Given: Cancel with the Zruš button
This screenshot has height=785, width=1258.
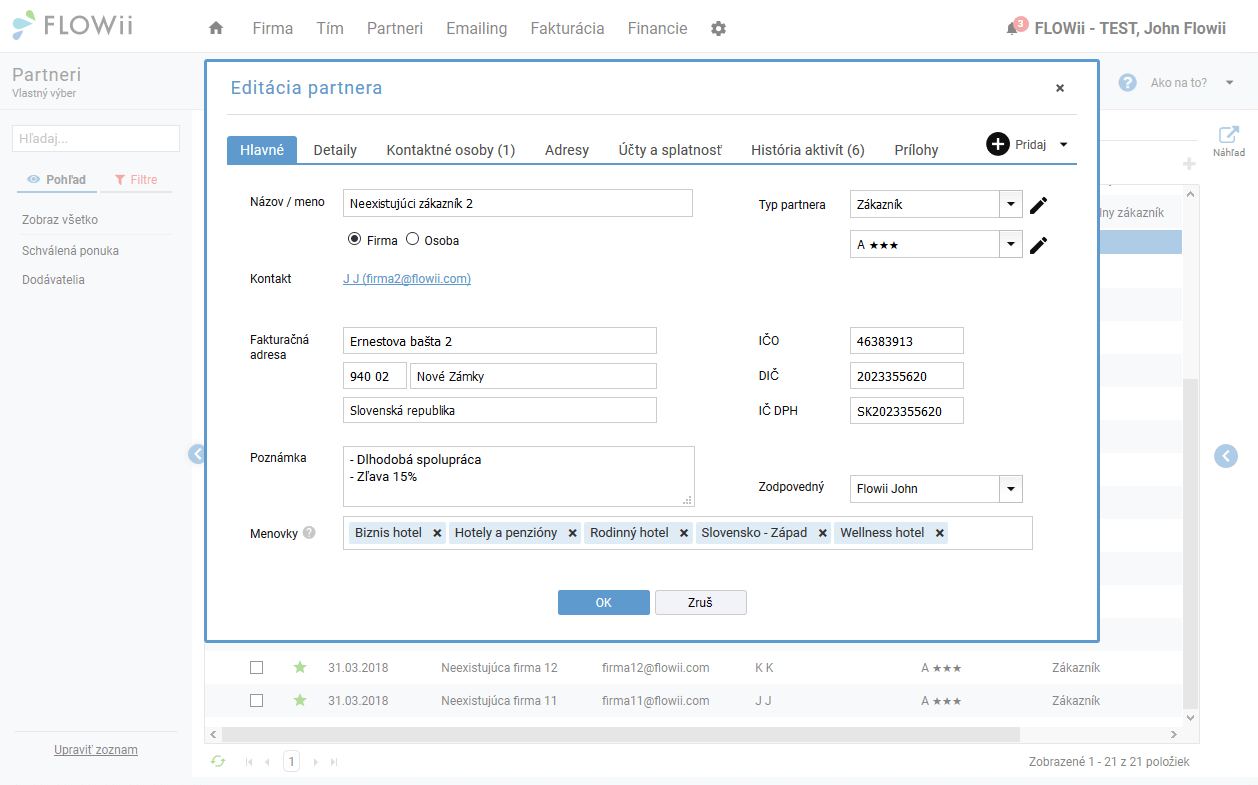Looking at the screenshot, I should coord(701,602).
